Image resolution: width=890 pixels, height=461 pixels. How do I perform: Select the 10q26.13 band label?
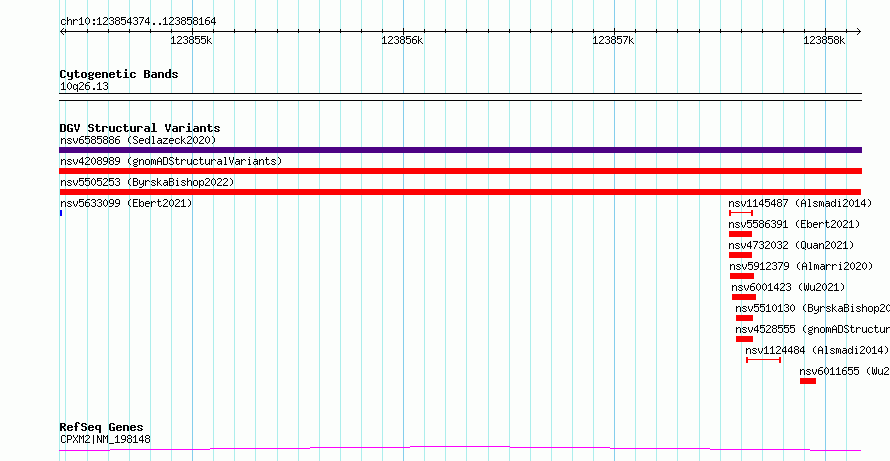pos(84,87)
